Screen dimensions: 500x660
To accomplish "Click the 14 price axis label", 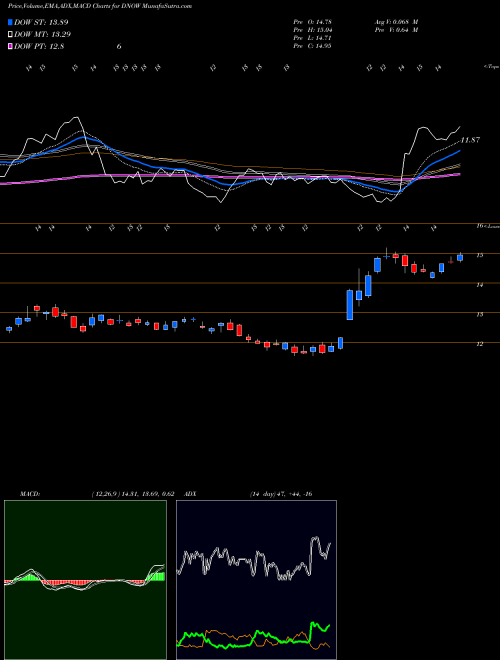I will pos(479,285).
